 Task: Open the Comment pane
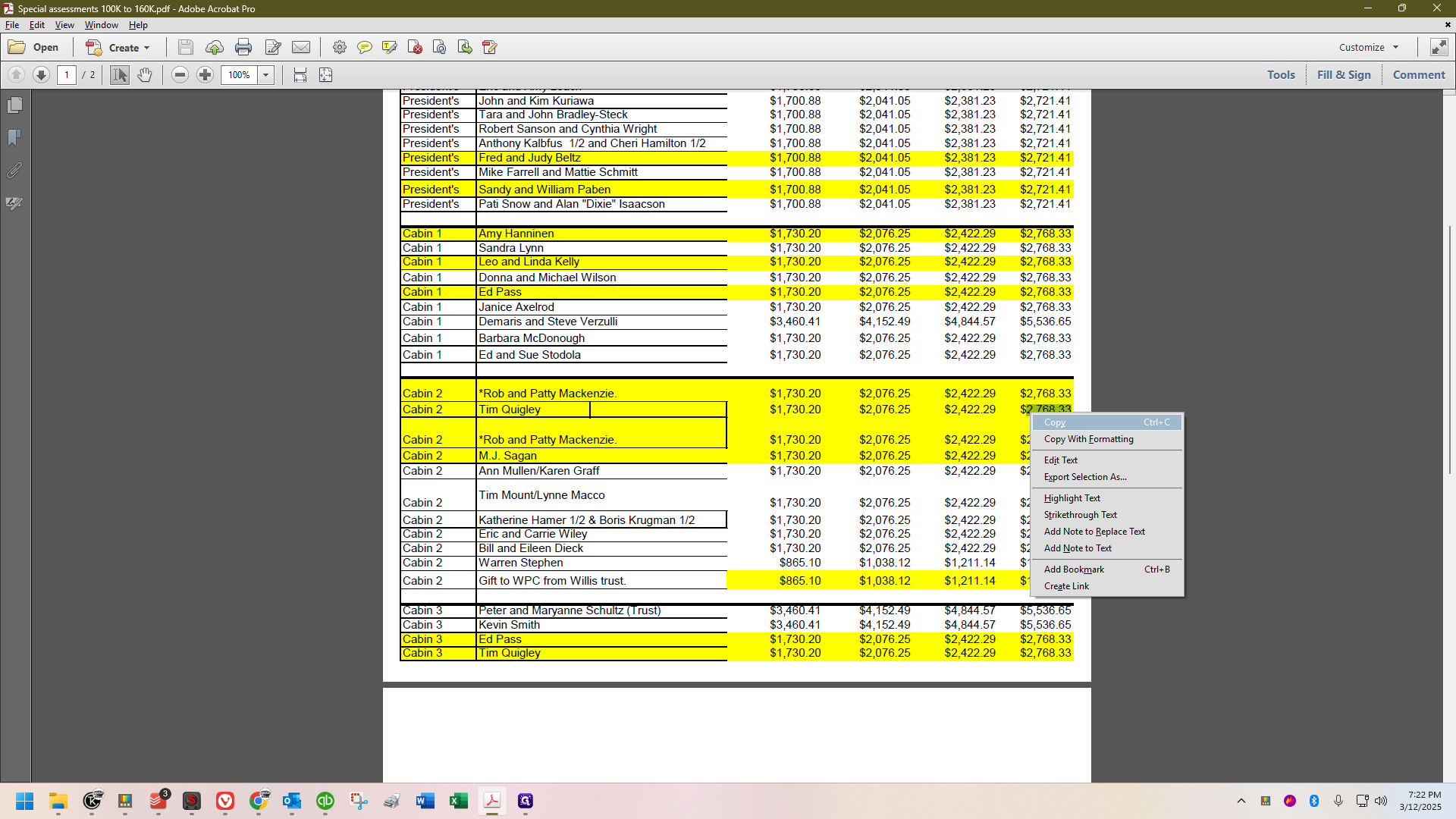click(1419, 74)
